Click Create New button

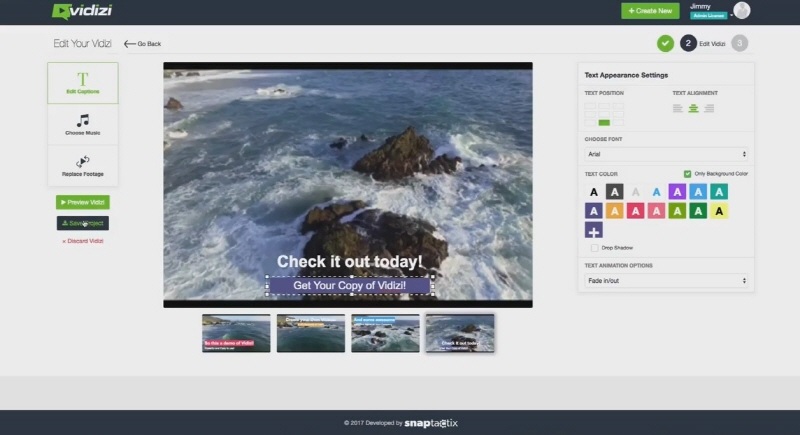pos(650,11)
